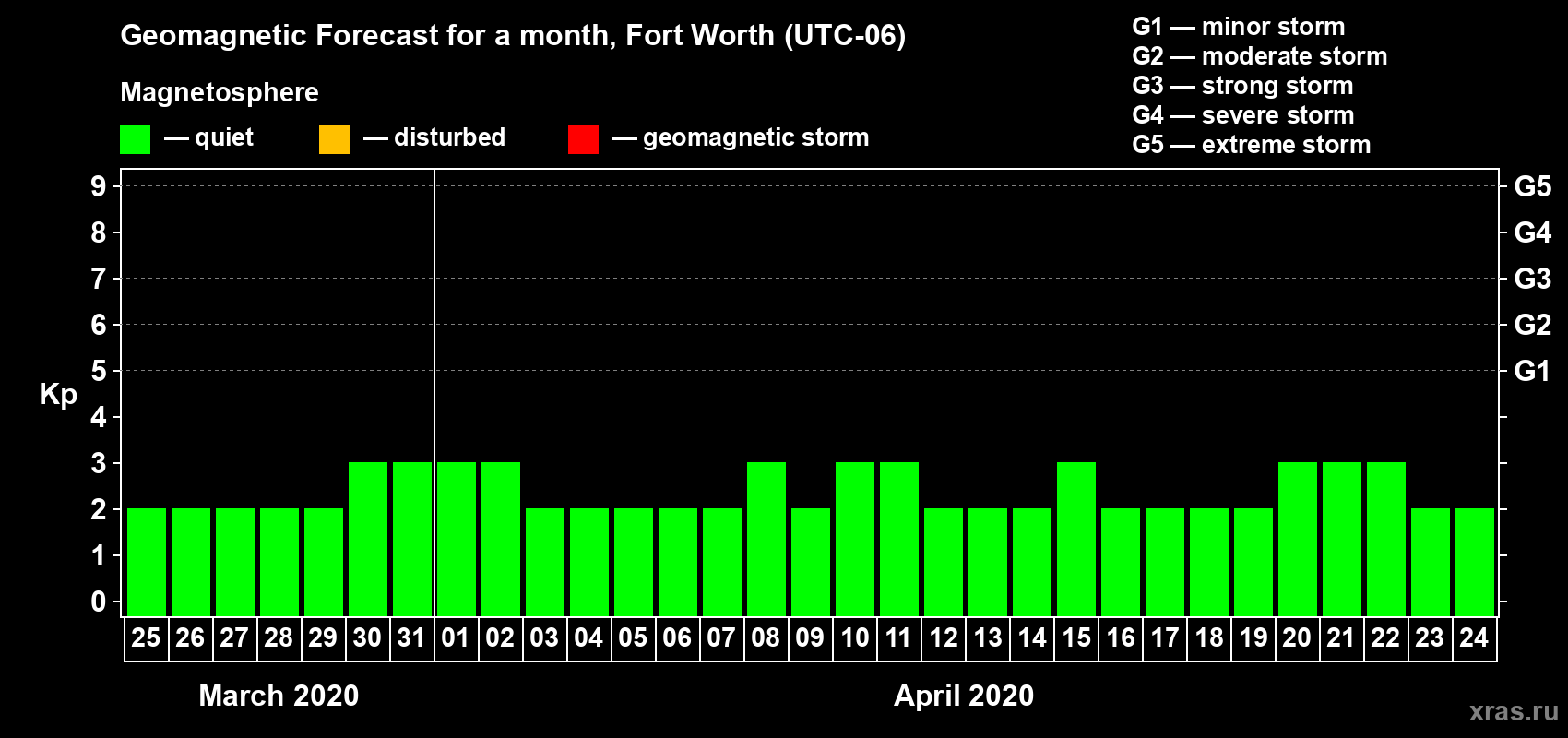Click the date cell labeled 12
1568x738 pixels.
click(x=943, y=638)
